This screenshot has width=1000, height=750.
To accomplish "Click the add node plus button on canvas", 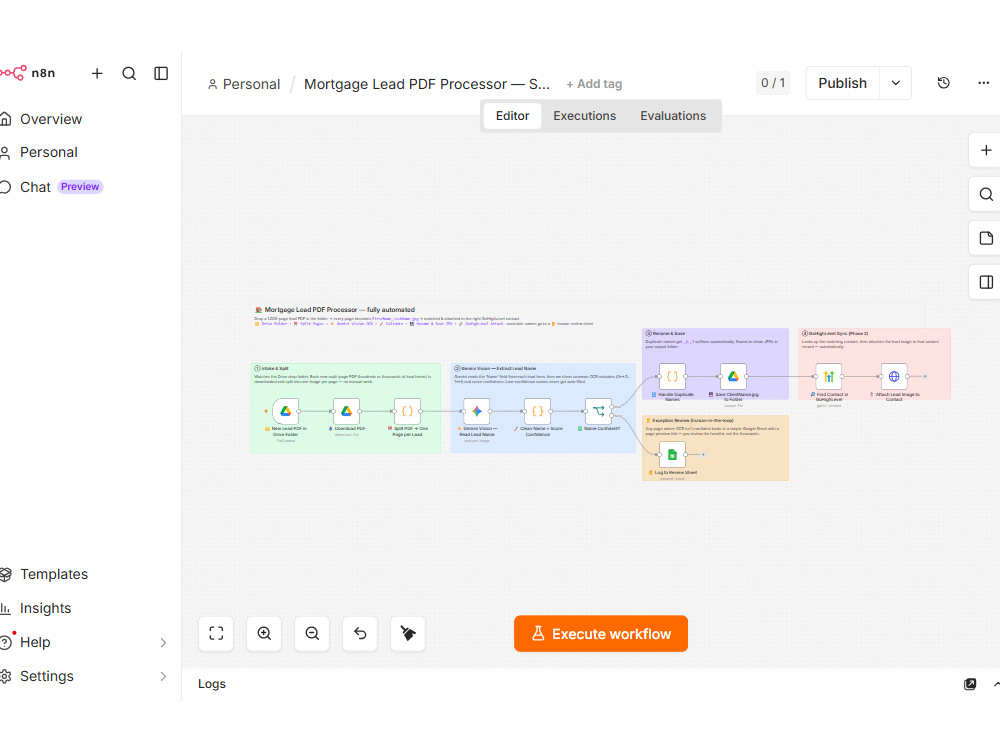I will (x=985, y=150).
